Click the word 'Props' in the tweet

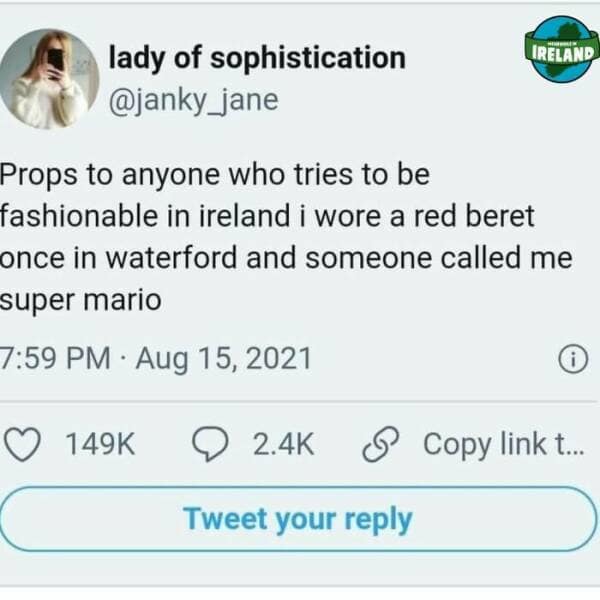(39, 176)
